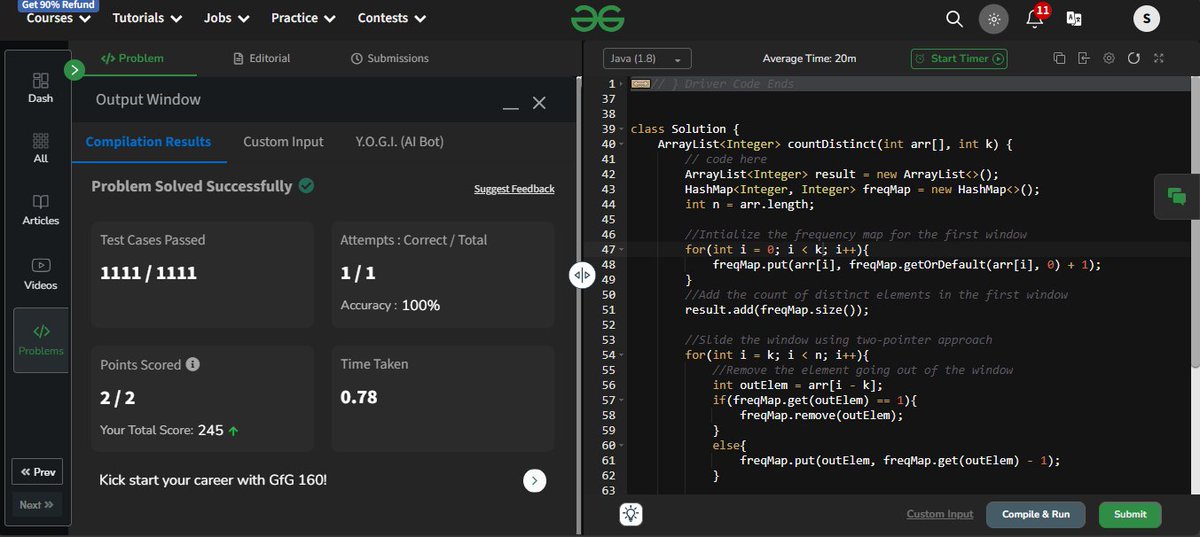The image size is (1200, 537).
Task: Click the Custom Input link below editor
Action: [x=939, y=514]
